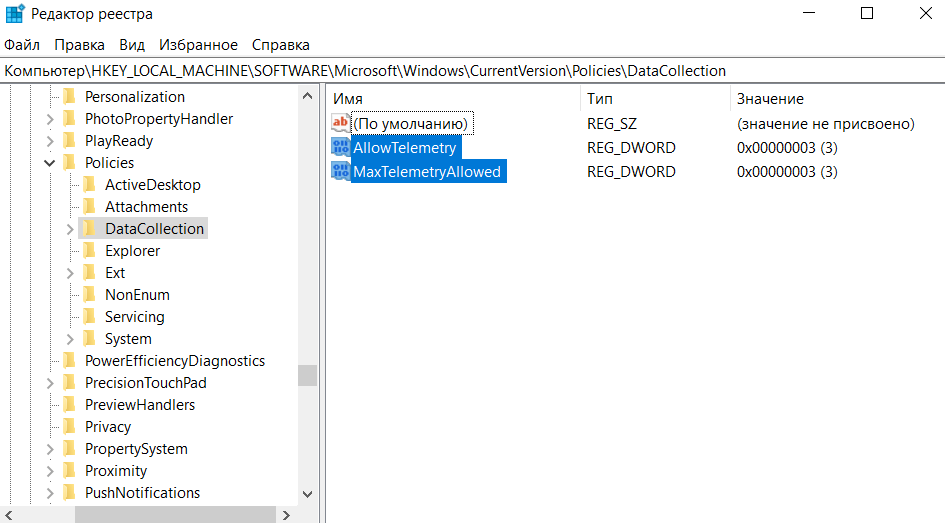Screen dimensions: 945x523
Task: Click the MaxTelemetryAllowed DWORD value icon
Action: [340, 172]
